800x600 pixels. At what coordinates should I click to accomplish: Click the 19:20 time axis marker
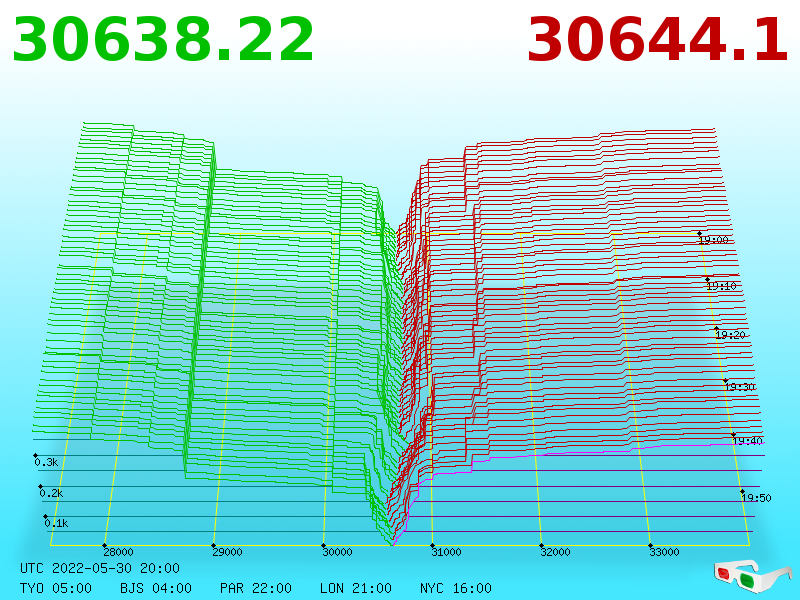731,335
